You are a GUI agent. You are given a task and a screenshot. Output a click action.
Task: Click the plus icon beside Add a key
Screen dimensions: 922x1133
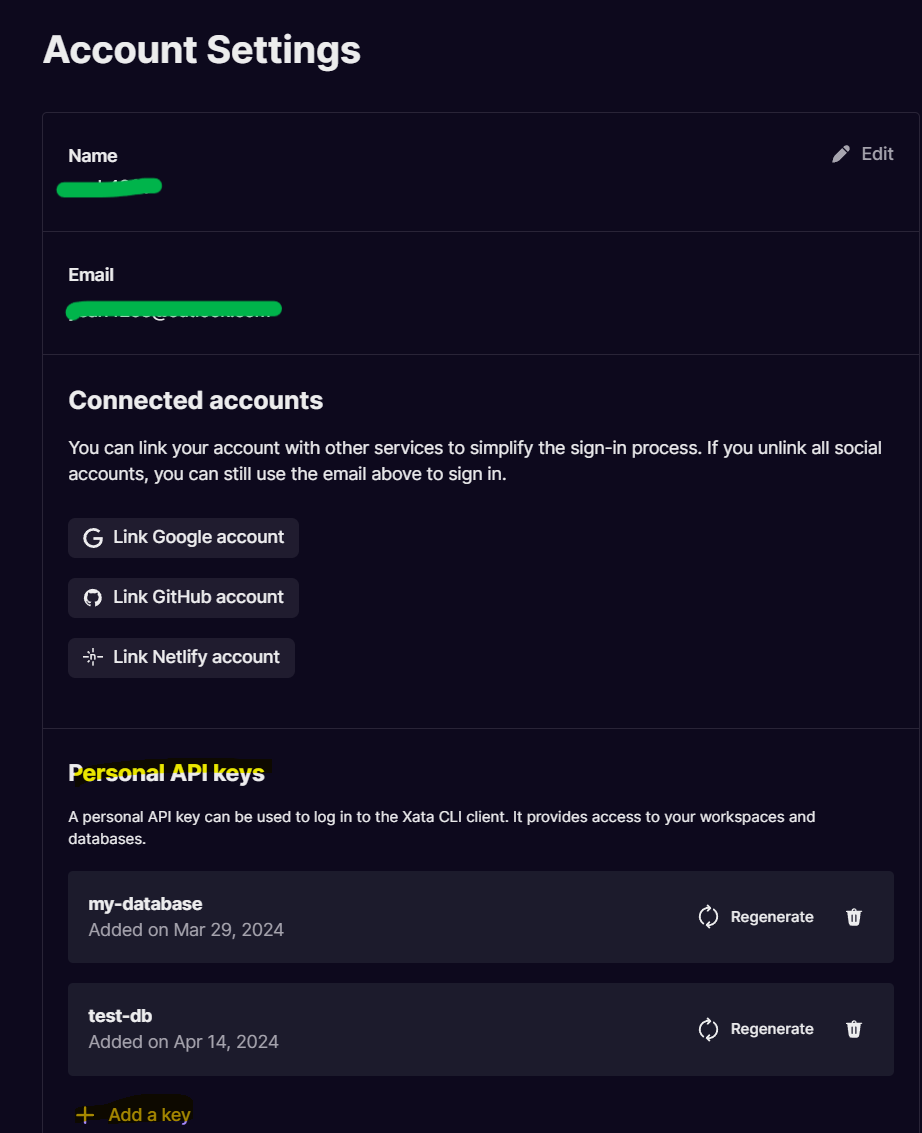86,1115
